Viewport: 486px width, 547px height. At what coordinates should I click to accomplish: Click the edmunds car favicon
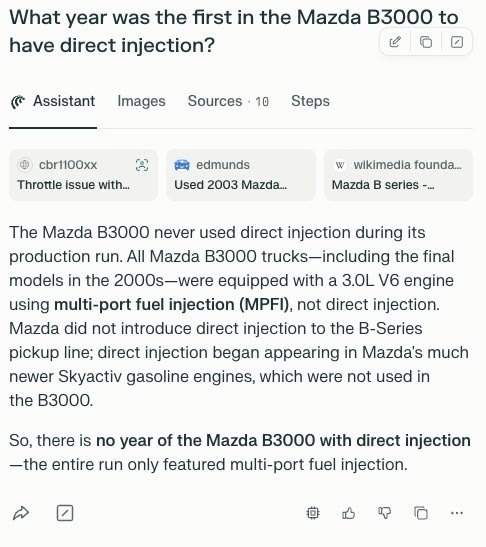182,165
